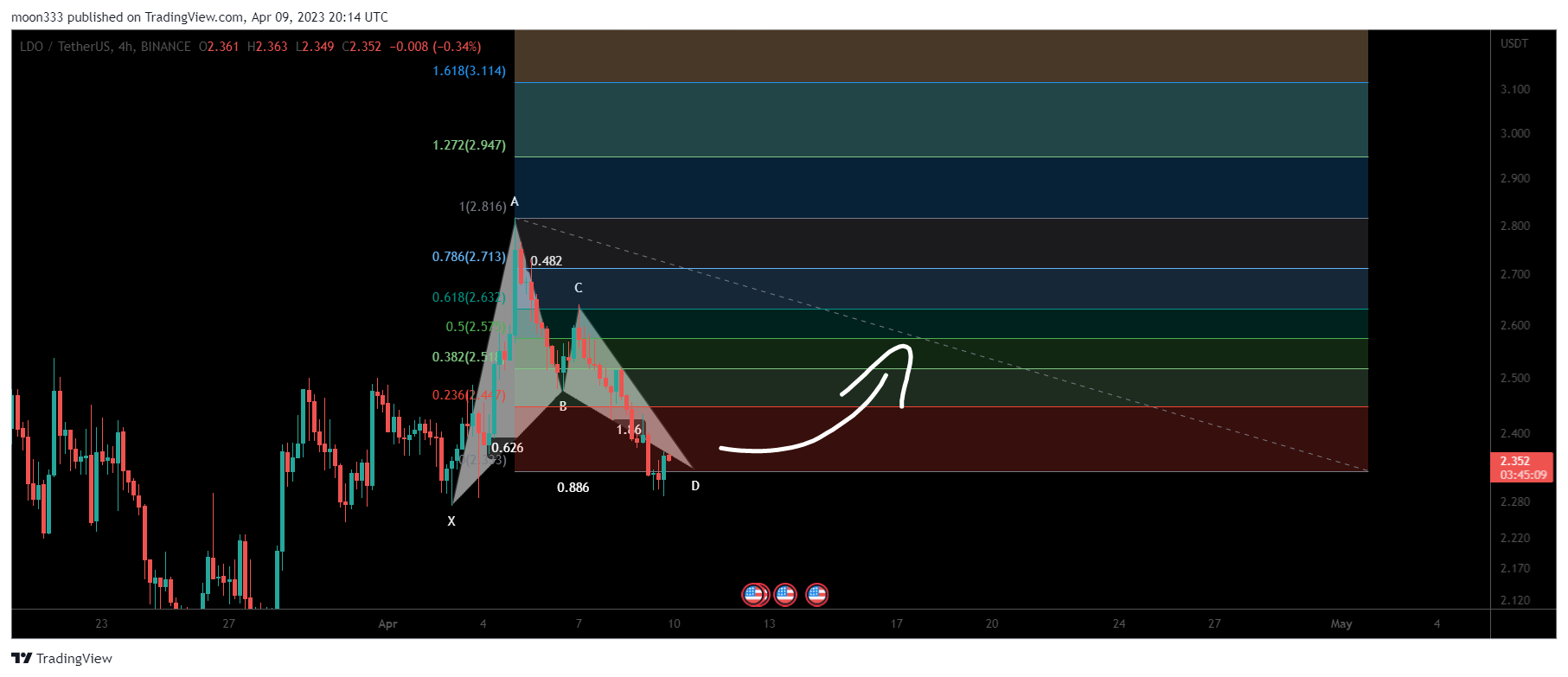Click date 10 on the time axis
This screenshot has width=1568, height=677.
pos(674,623)
